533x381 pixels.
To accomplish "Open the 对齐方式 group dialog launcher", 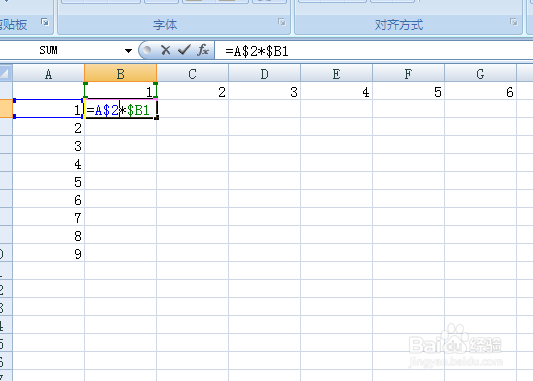I will 514,22.
